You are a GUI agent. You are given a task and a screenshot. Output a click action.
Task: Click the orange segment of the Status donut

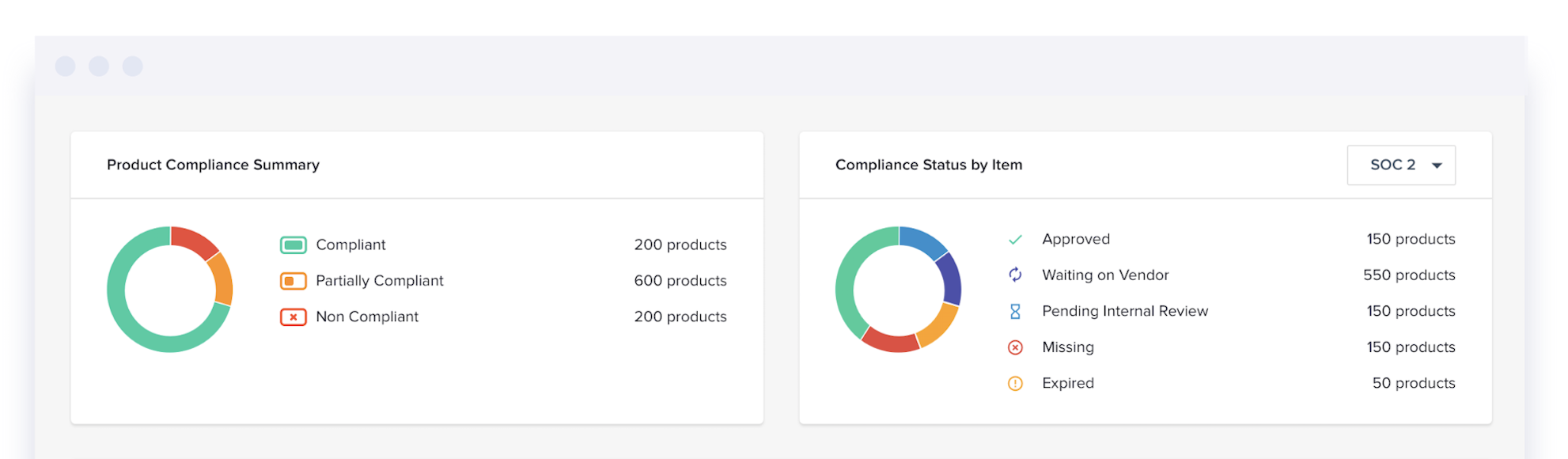click(938, 325)
